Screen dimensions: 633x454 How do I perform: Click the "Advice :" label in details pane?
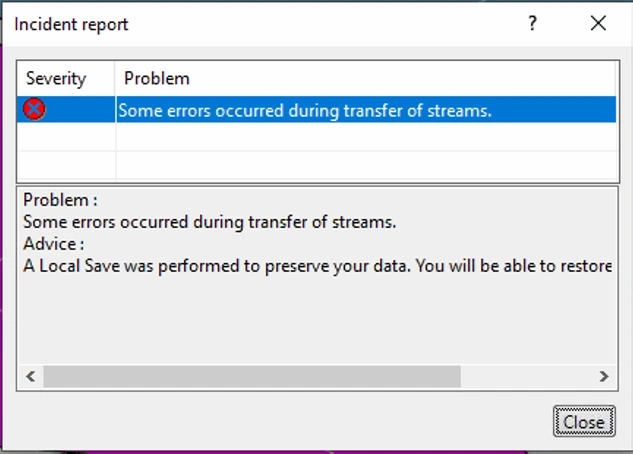point(54,244)
